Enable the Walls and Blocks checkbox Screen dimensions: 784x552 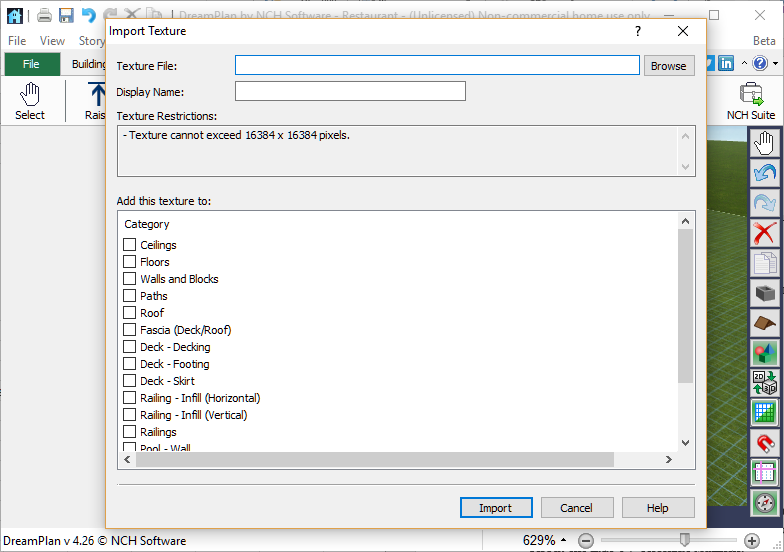pos(130,279)
